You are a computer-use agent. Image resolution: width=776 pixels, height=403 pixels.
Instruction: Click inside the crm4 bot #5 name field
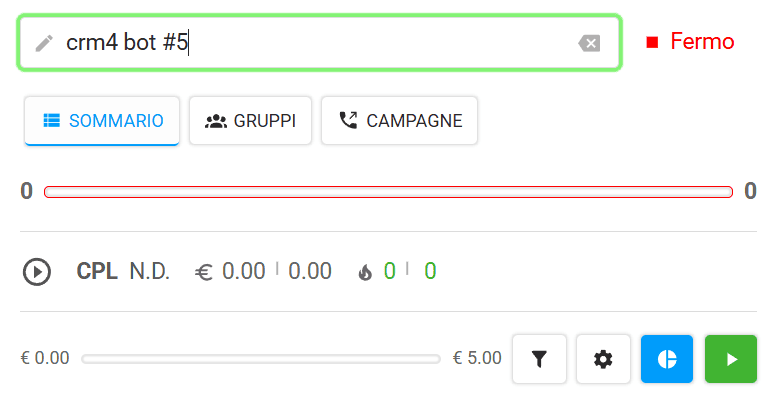coord(320,43)
